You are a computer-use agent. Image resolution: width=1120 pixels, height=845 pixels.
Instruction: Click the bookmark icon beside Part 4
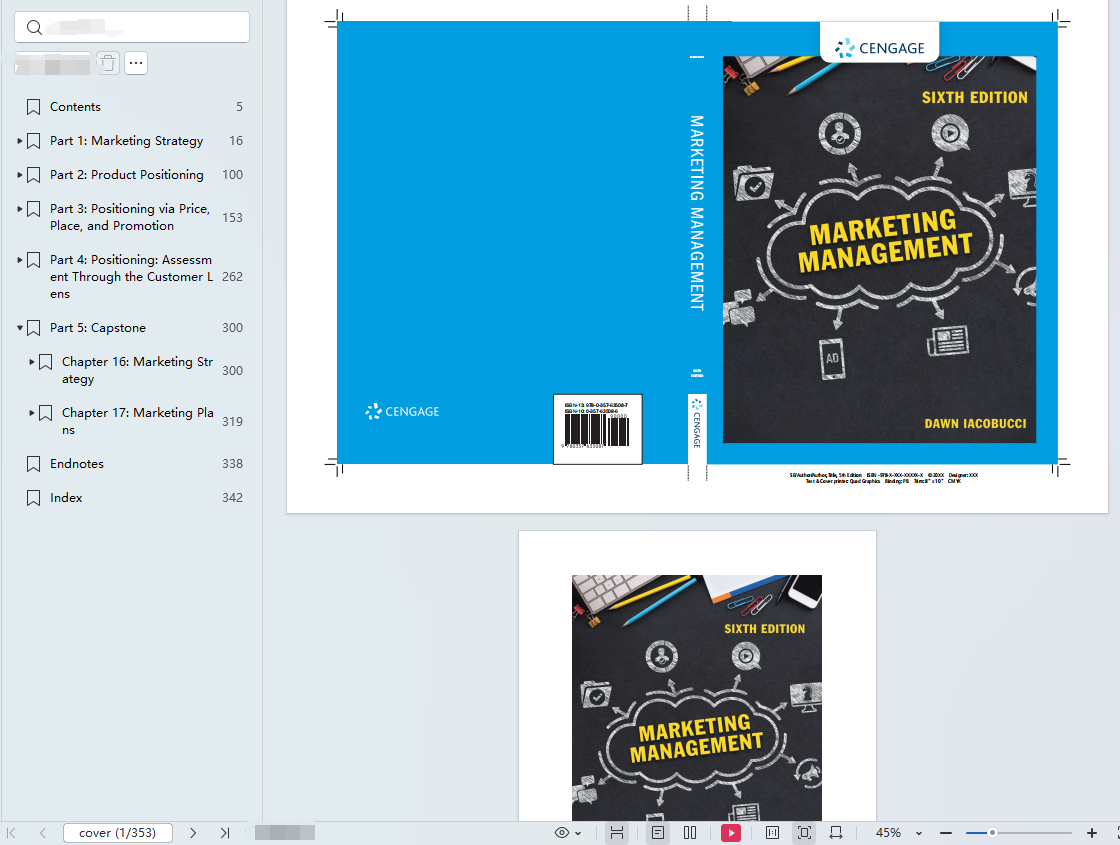34,260
